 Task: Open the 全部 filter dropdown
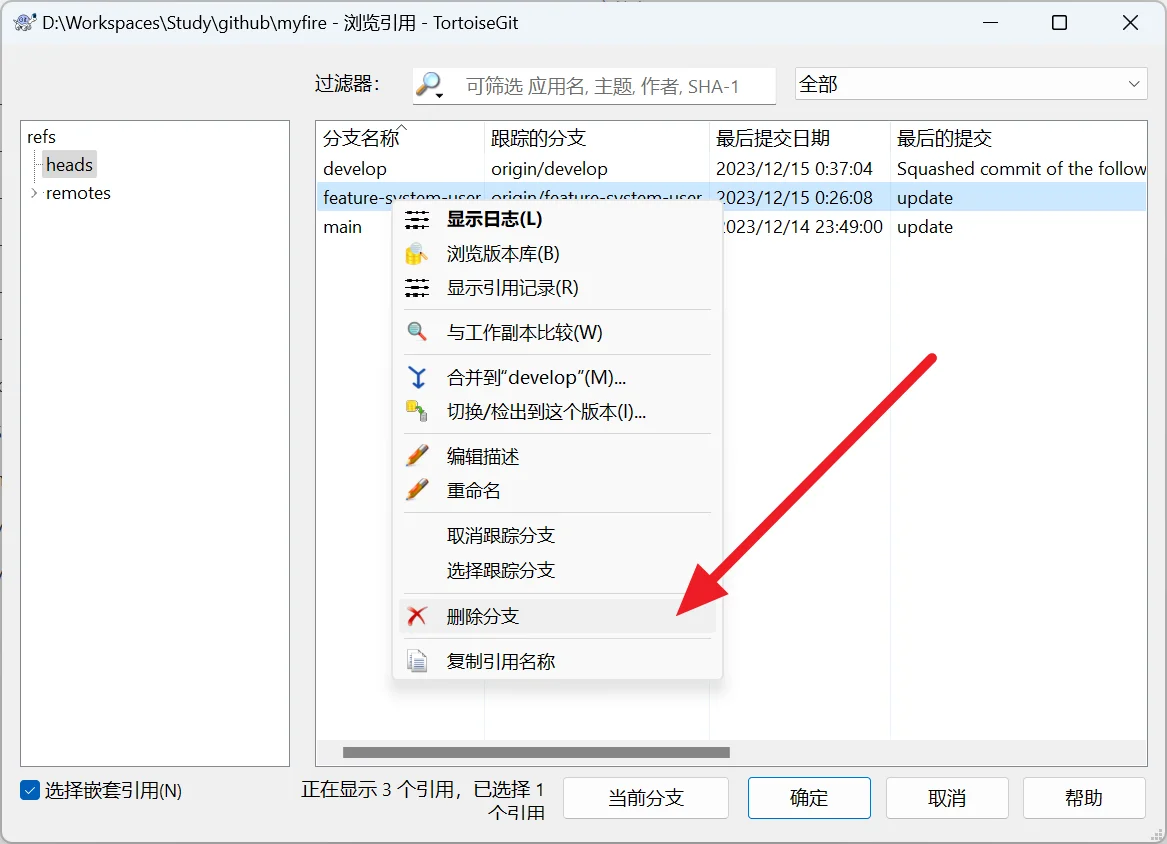click(970, 85)
